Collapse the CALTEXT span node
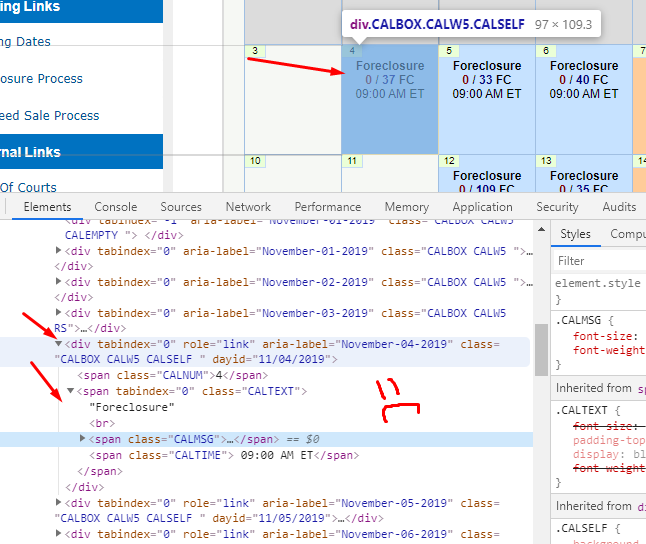The width and height of the screenshot is (646, 544). click(70, 390)
